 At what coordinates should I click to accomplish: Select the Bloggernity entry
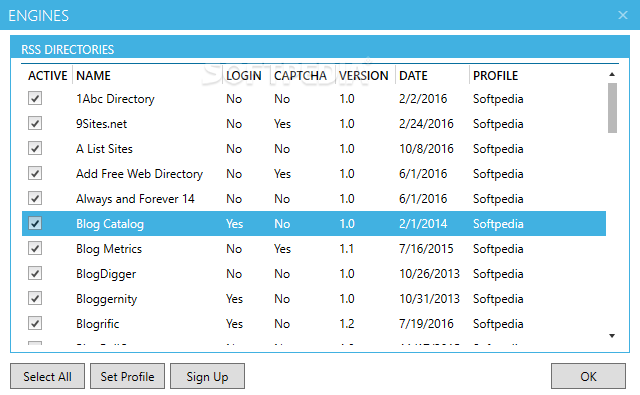107,299
